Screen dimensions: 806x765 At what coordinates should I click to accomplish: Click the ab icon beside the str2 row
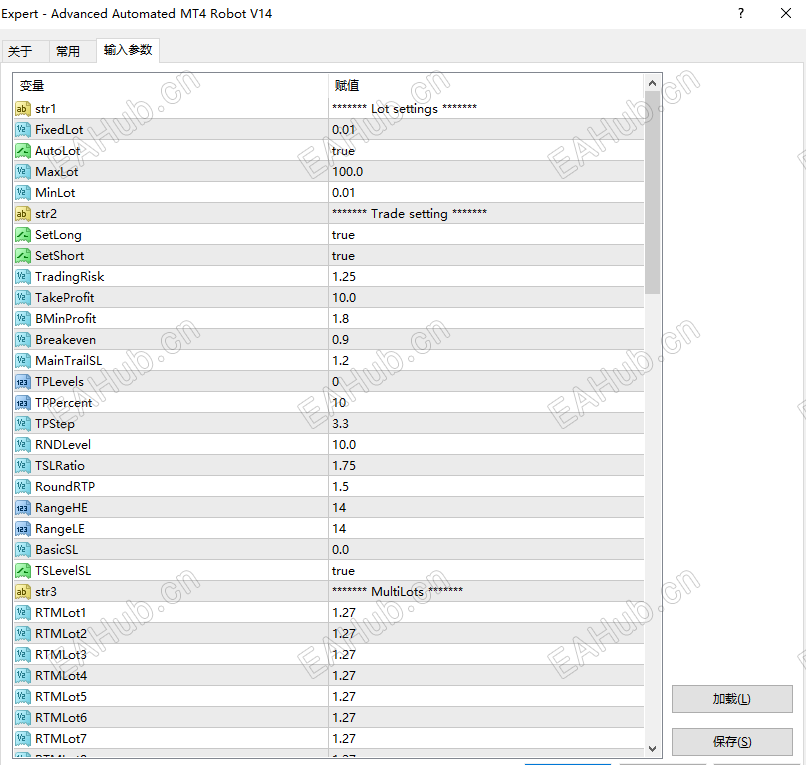pos(22,213)
